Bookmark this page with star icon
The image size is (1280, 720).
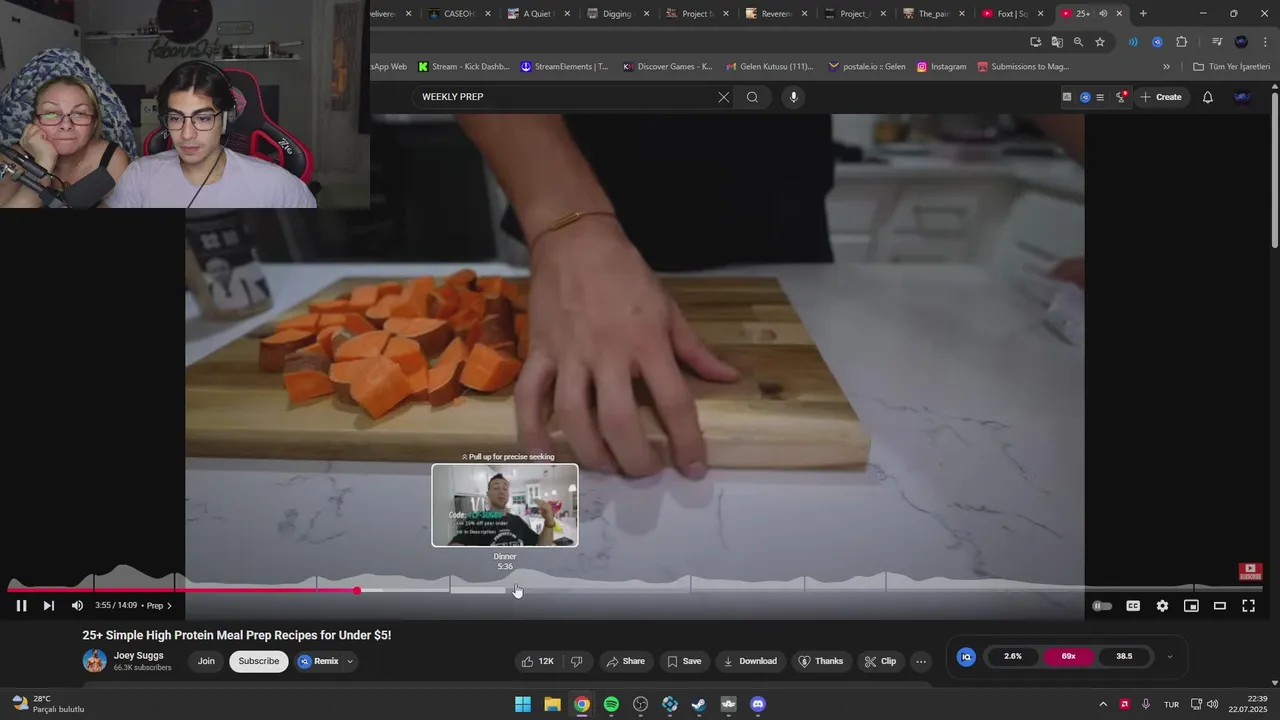[x=1100, y=42]
